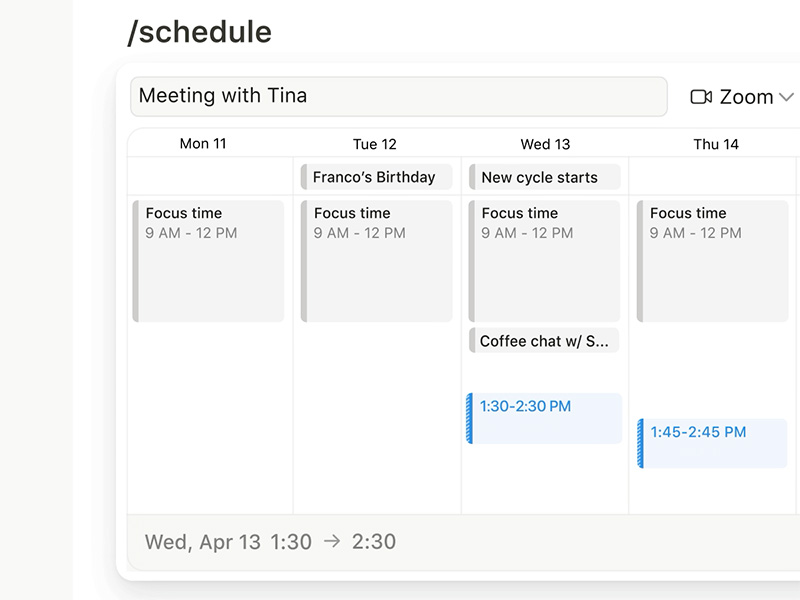Select the Tue 12 day header
The height and width of the screenshot is (600, 800).
point(375,144)
